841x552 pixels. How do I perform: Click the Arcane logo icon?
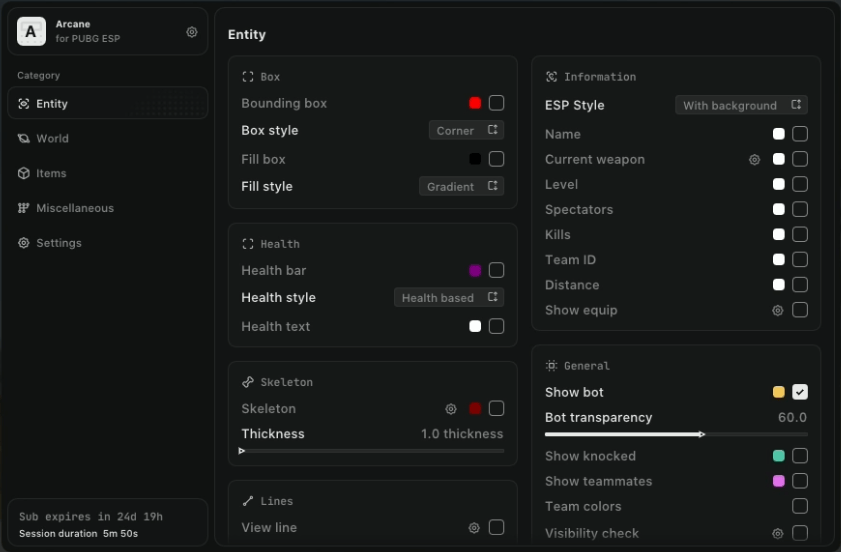point(32,32)
